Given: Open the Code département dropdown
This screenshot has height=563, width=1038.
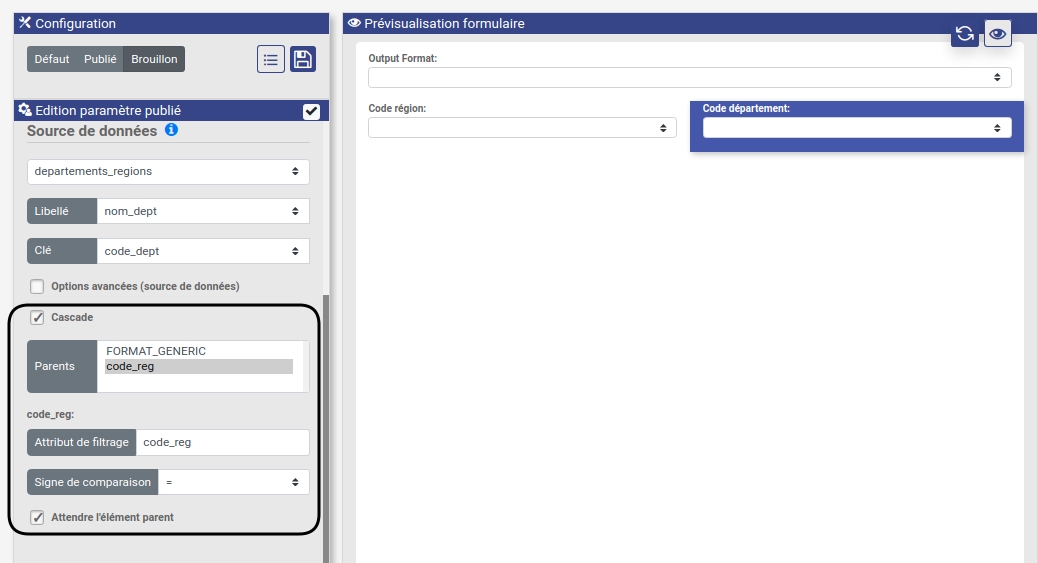Looking at the screenshot, I should click(856, 128).
